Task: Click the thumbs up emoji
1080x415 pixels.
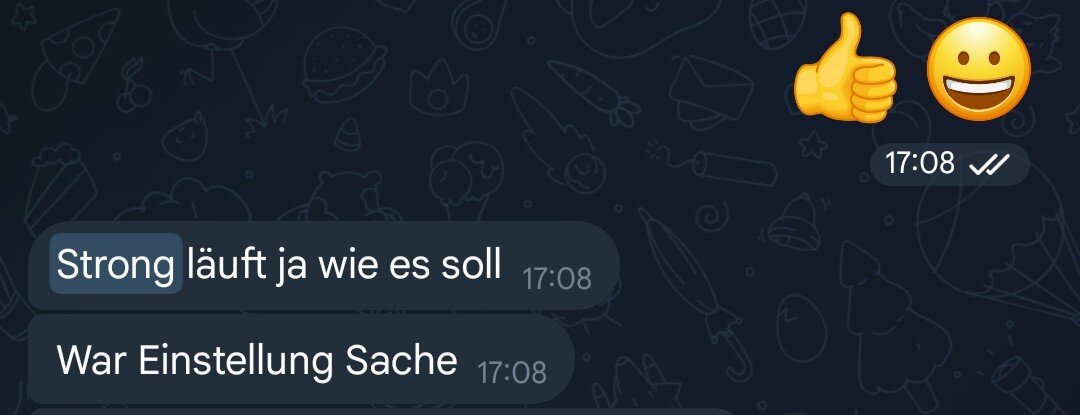Action: click(844, 69)
